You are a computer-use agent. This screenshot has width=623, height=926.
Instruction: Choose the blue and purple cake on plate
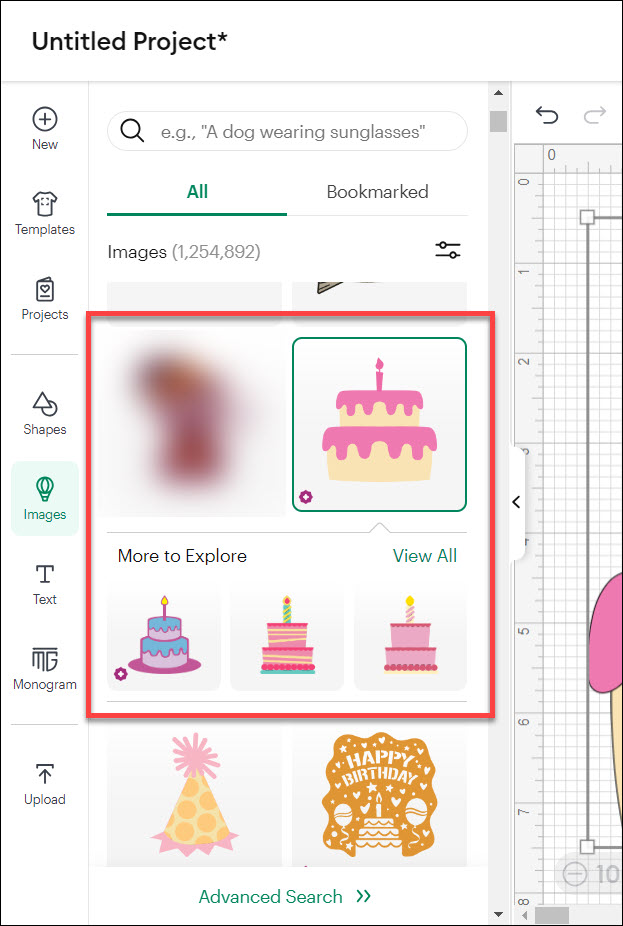(164, 638)
